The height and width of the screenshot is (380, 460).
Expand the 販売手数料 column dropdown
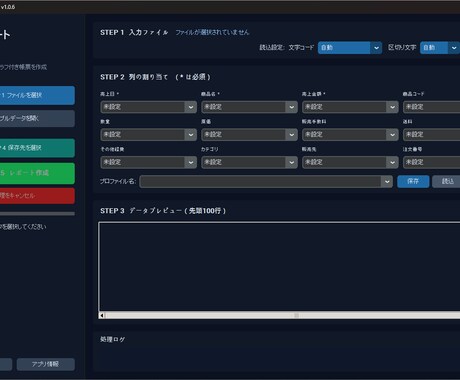point(350,135)
